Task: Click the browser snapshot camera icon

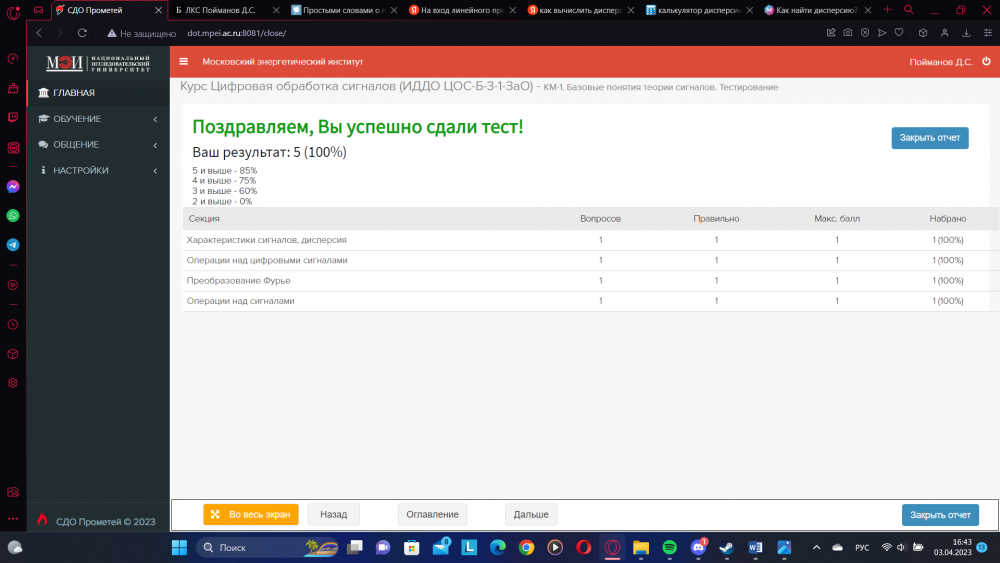Action: click(847, 33)
